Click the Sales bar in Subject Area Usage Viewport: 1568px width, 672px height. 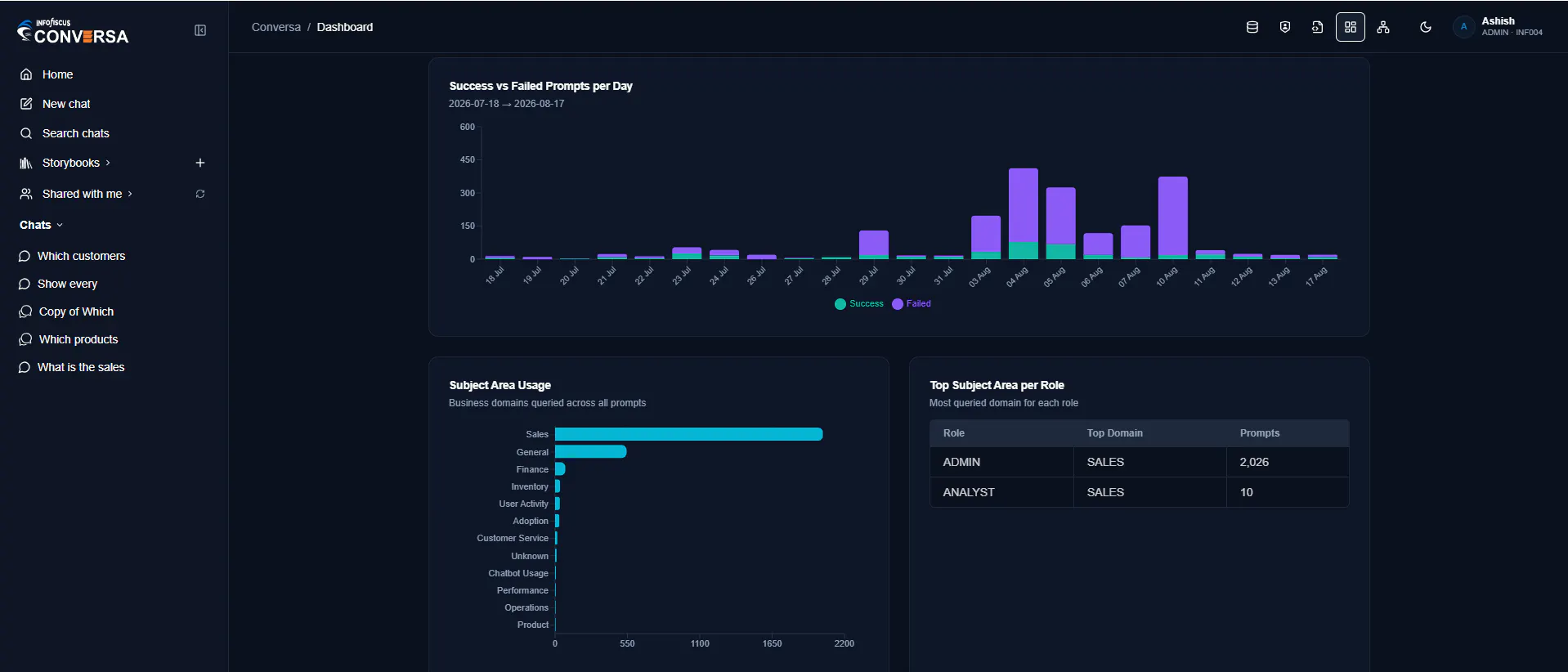click(x=688, y=434)
